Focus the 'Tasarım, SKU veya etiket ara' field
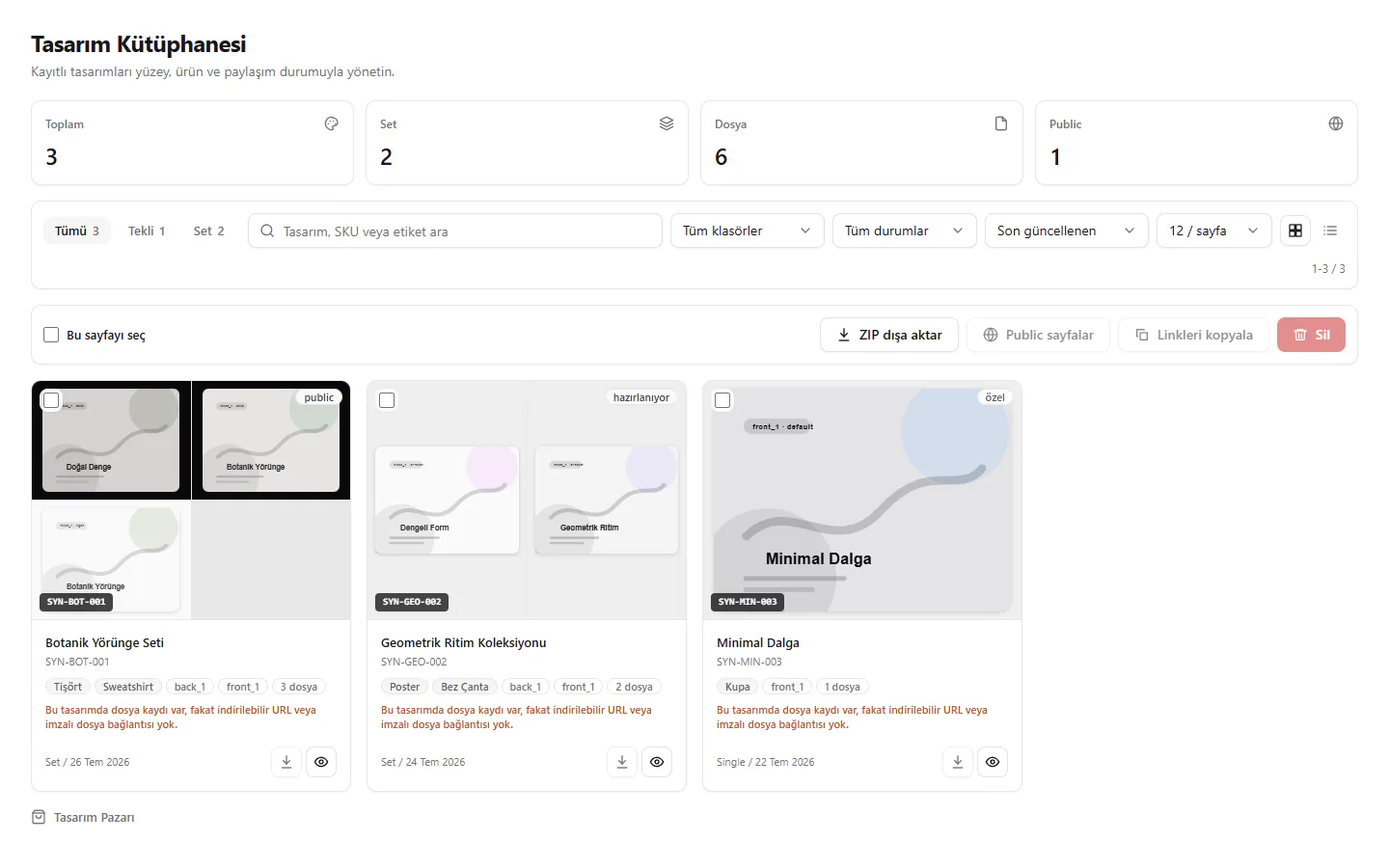 [x=455, y=231]
